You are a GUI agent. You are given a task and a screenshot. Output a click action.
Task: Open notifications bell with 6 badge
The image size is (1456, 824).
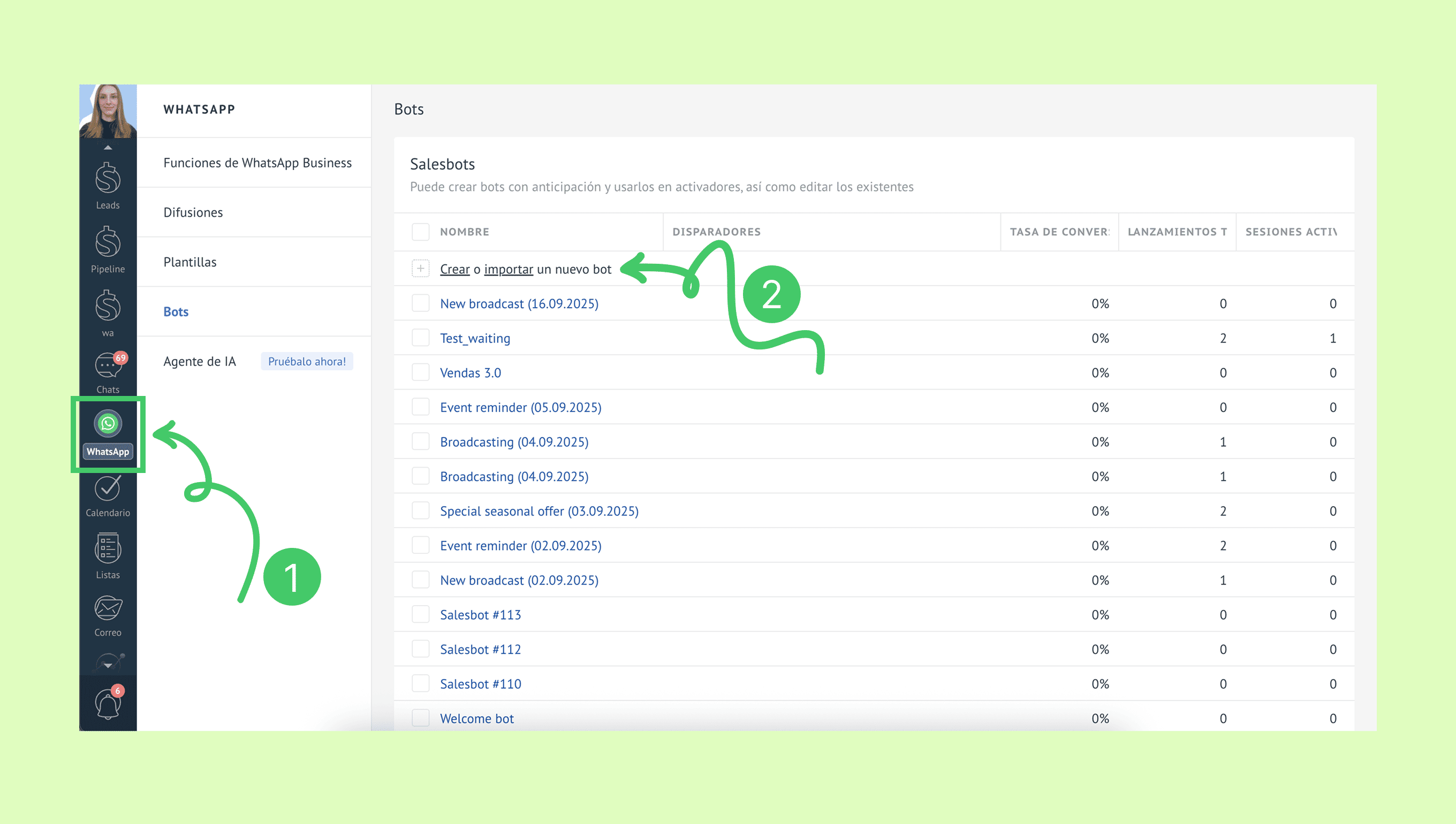pyautogui.click(x=108, y=704)
